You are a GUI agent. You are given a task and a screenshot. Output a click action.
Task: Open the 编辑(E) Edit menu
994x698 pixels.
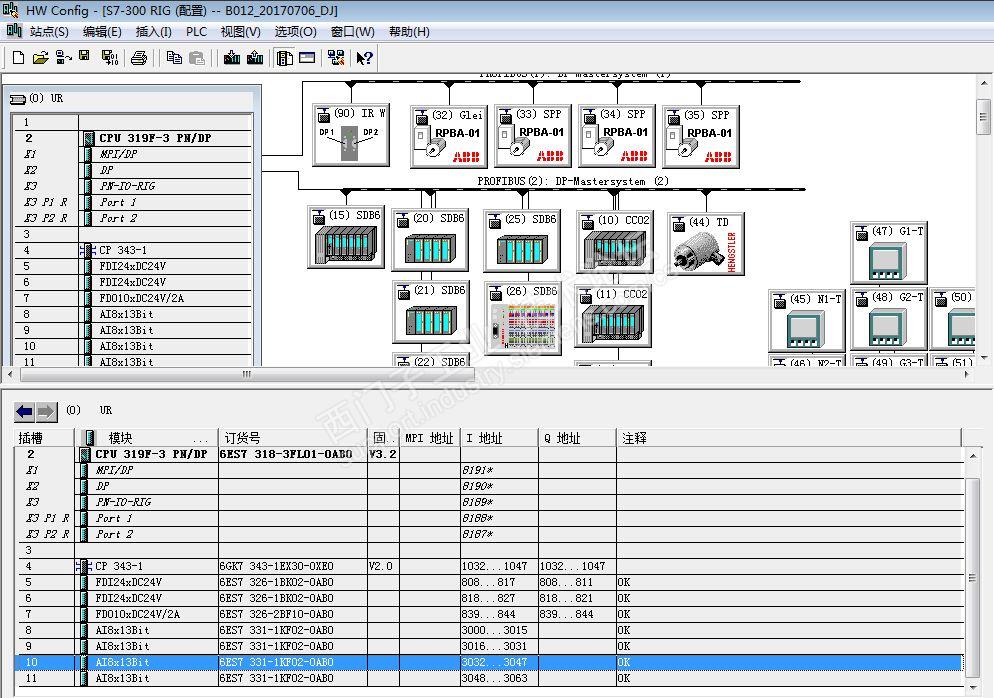pyautogui.click(x=101, y=32)
